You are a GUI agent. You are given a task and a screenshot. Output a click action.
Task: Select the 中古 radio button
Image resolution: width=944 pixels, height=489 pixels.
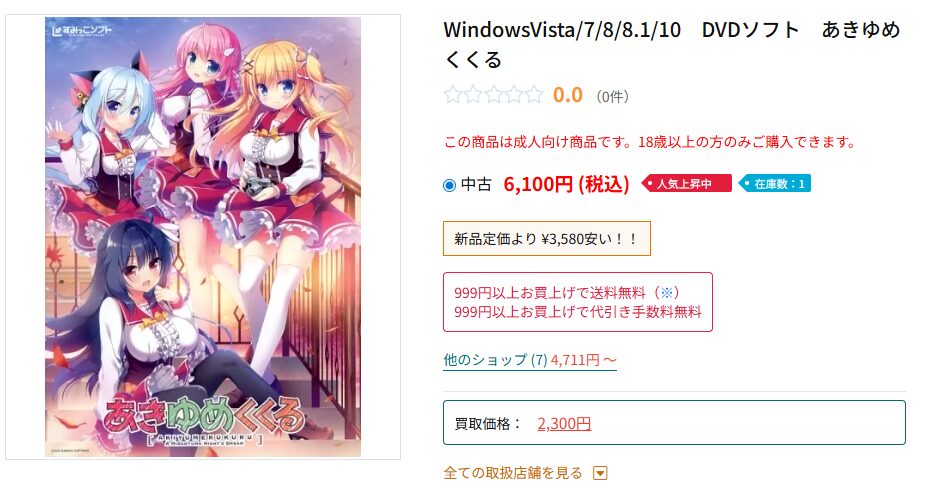449,185
